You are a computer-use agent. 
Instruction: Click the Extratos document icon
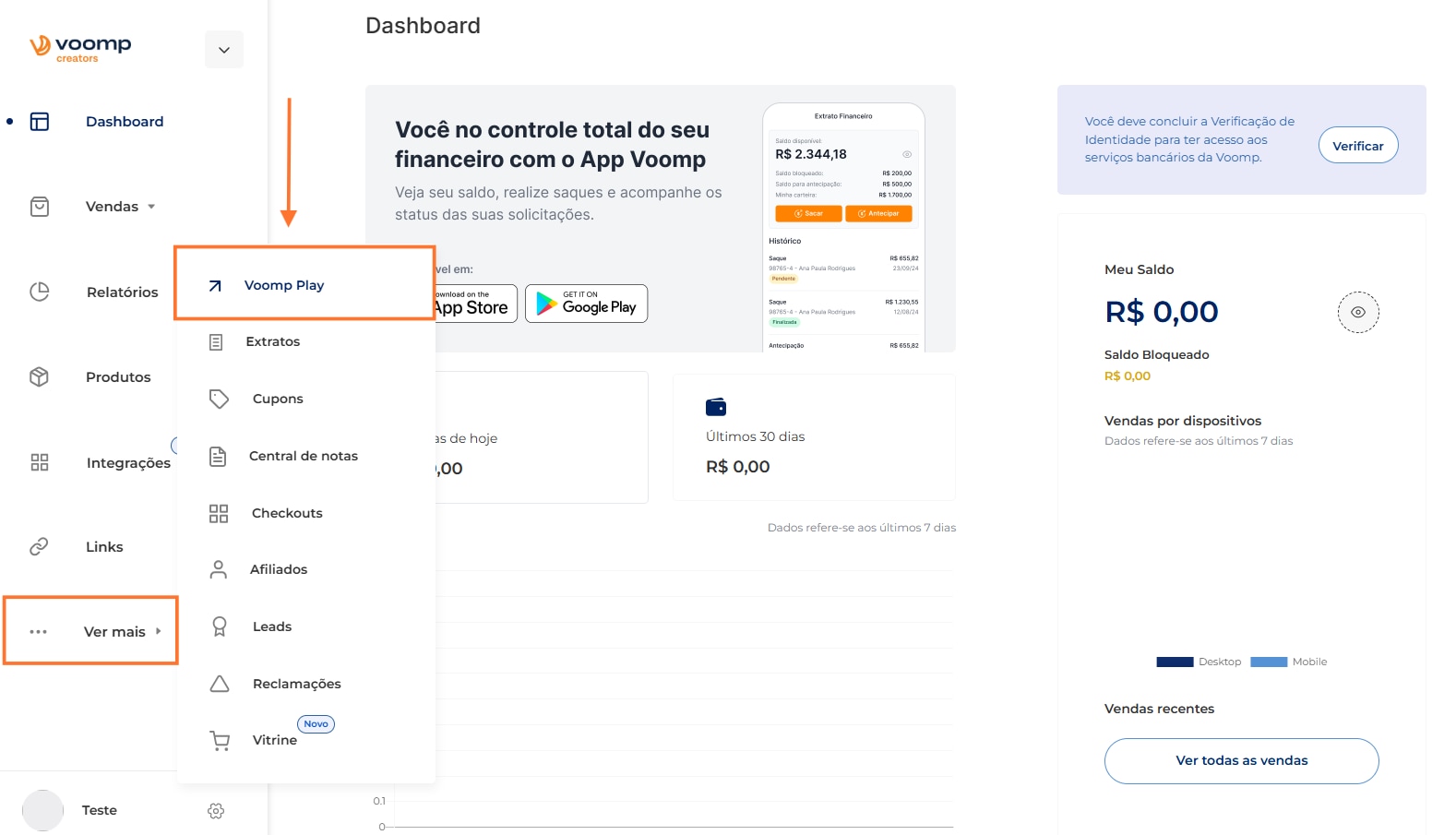216,342
